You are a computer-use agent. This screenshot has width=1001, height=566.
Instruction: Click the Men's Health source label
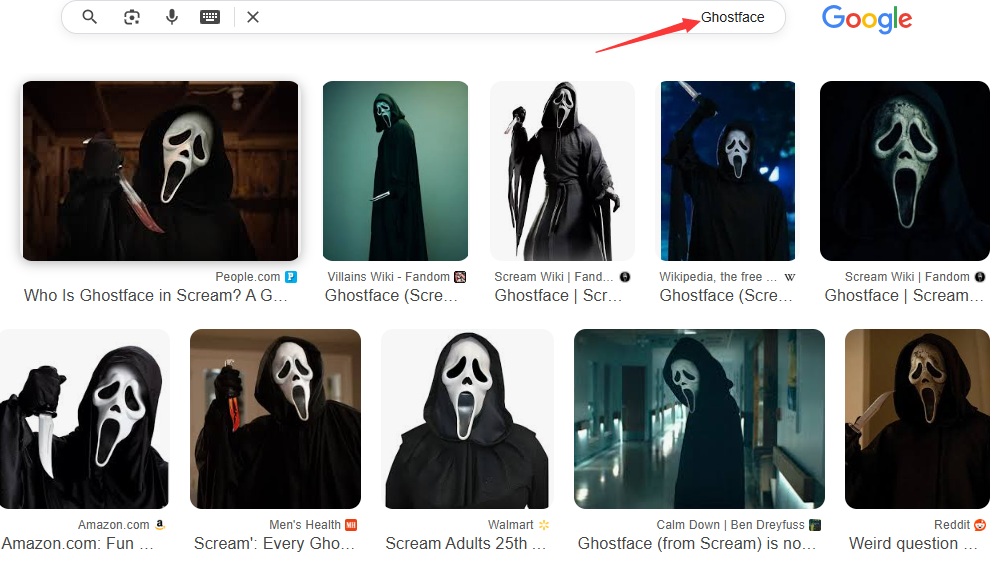[x=305, y=525]
